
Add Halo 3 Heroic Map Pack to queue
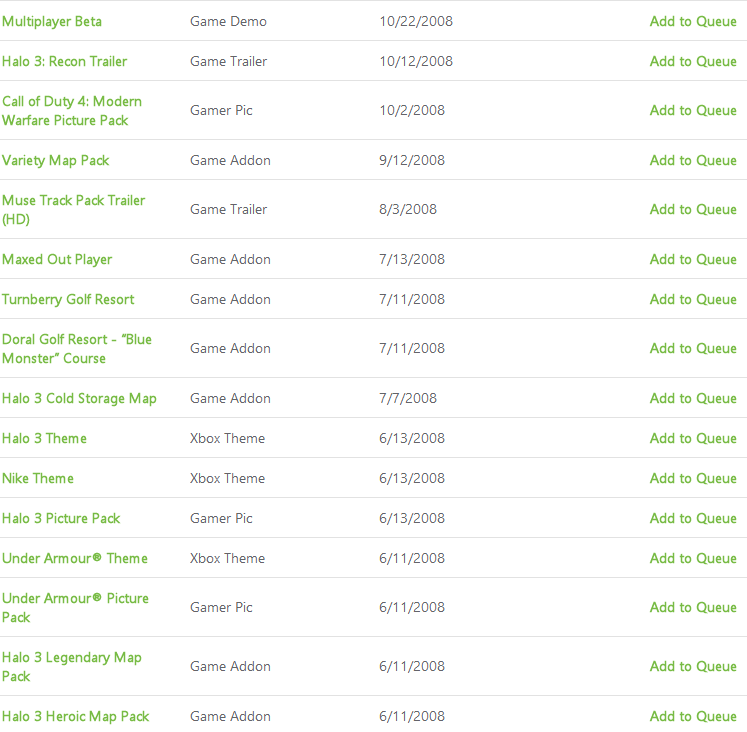[x=693, y=717]
